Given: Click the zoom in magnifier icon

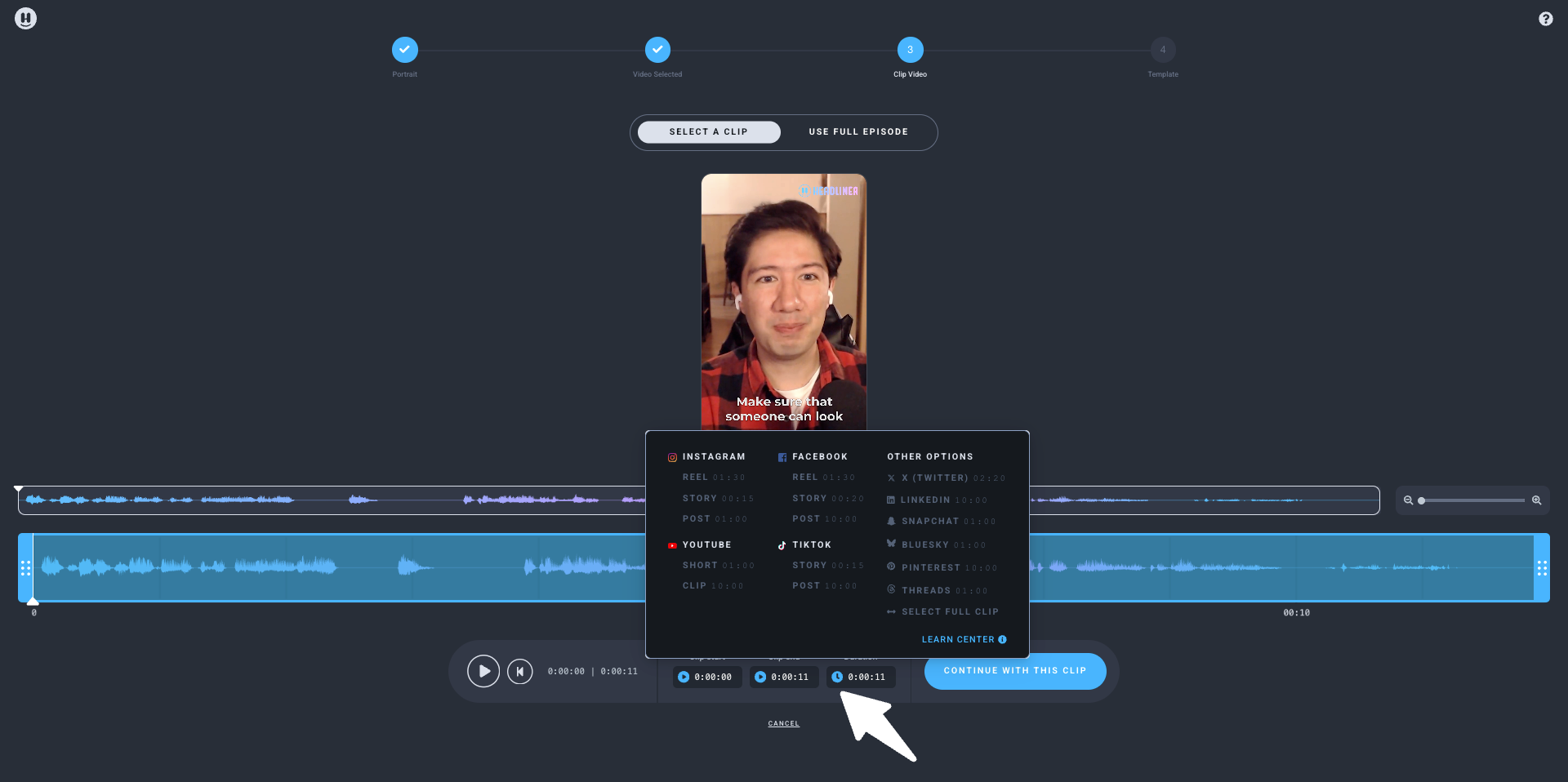Looking at the screenshot, I should [x=1536, y=500].
